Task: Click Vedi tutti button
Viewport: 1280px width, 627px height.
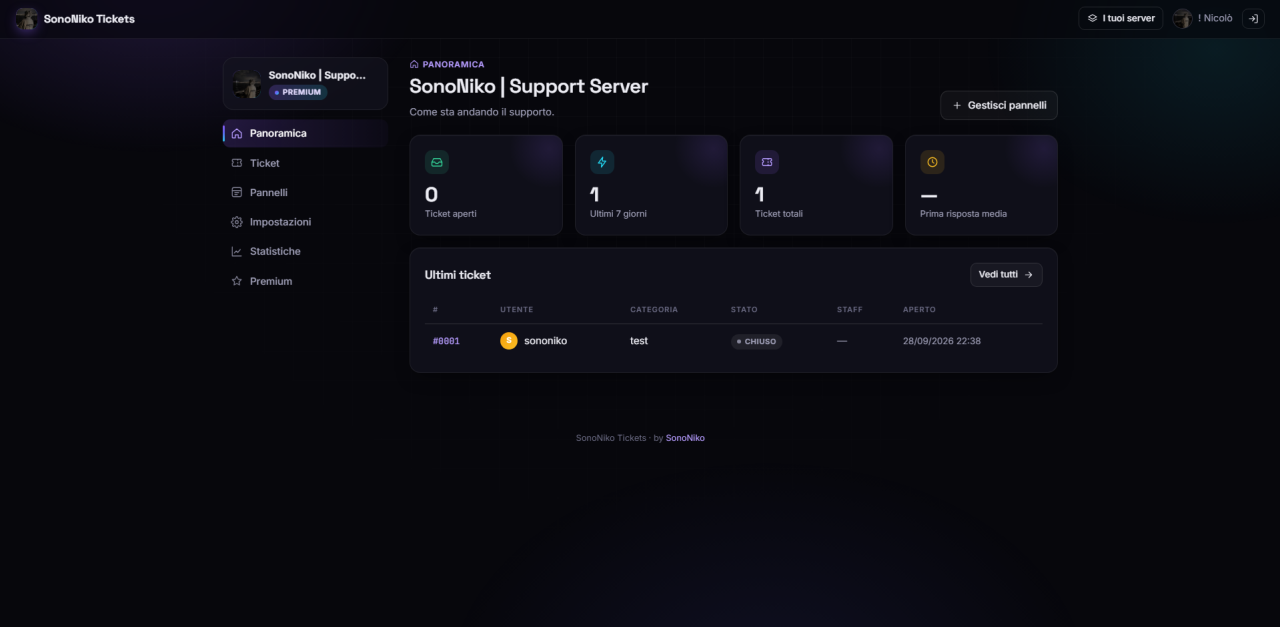Action: 1006,275
